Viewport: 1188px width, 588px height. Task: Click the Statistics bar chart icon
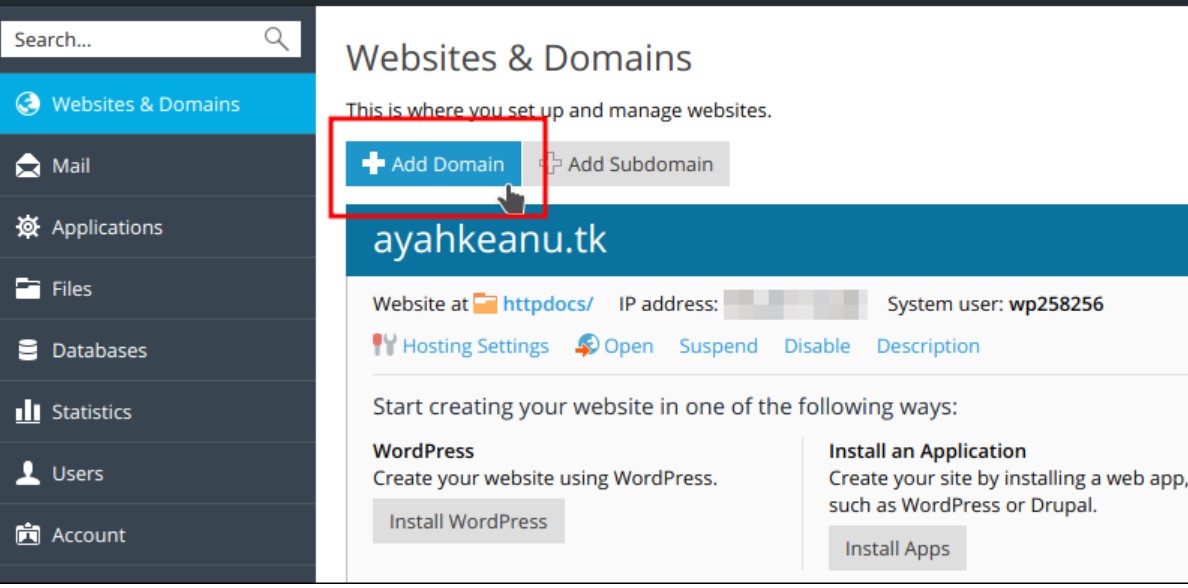click(x=28, y=412)
